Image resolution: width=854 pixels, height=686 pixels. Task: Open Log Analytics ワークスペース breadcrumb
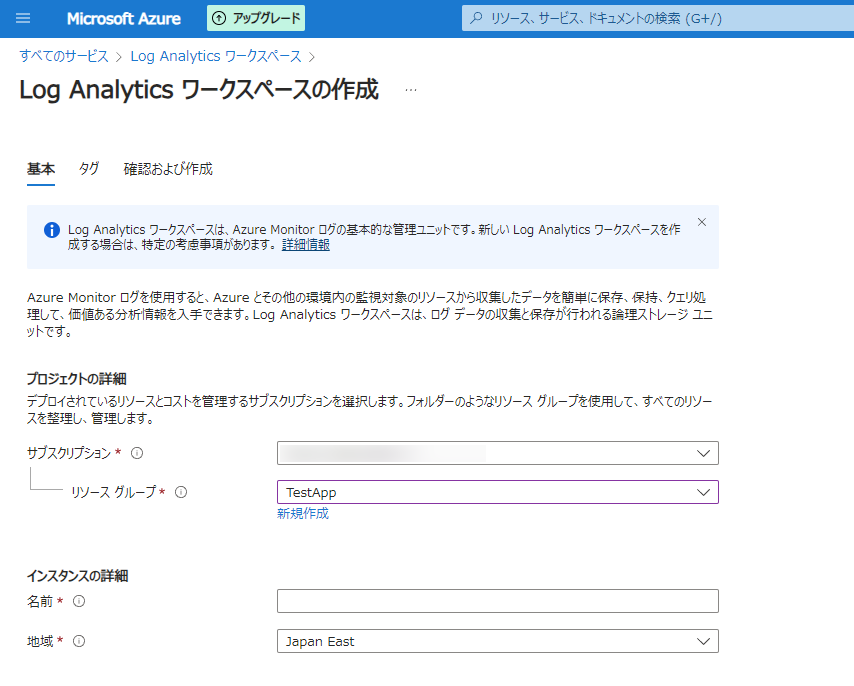pyautogui.click(x=216, y=56)
